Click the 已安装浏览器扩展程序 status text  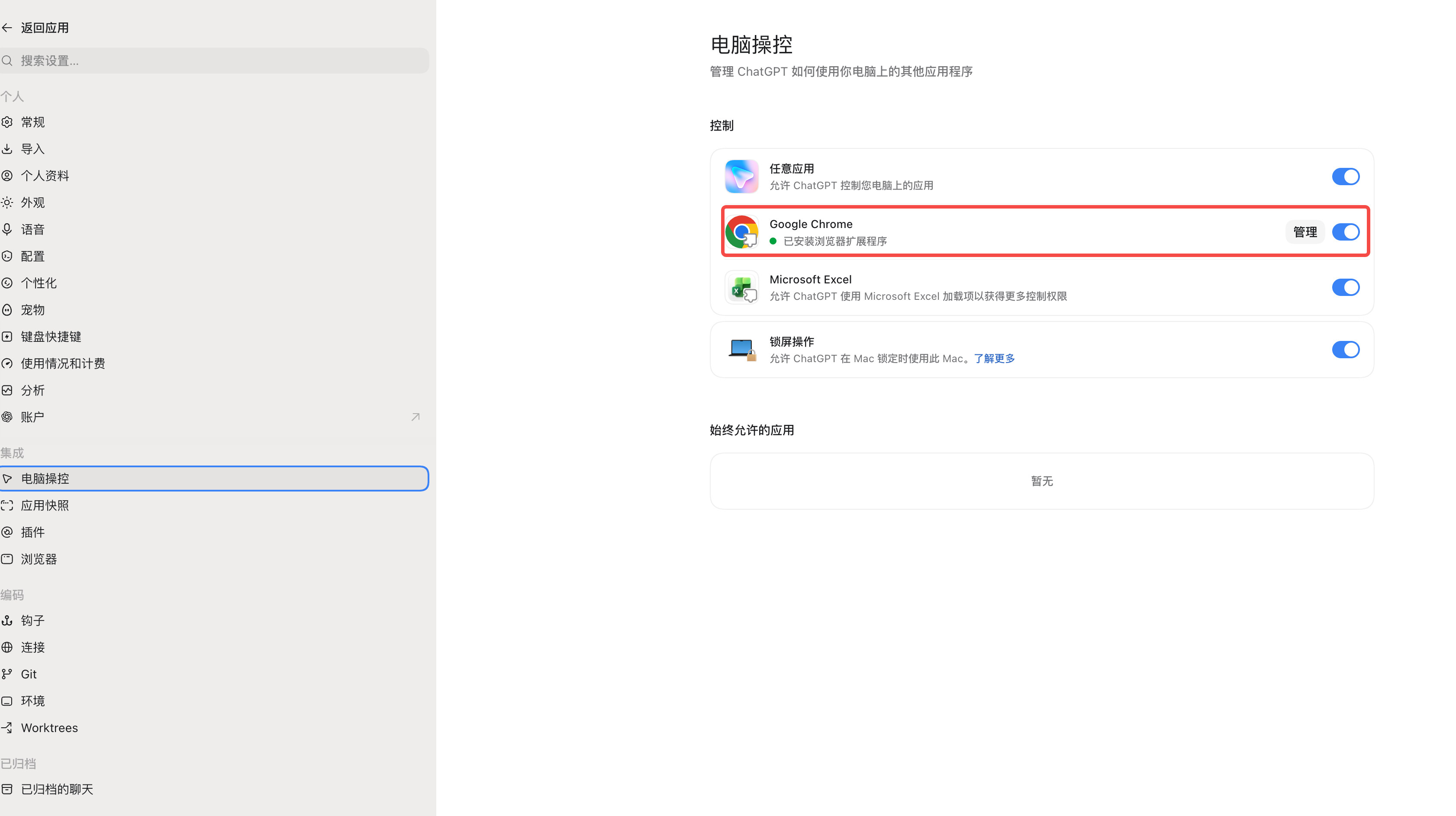[x=835, y=241]
